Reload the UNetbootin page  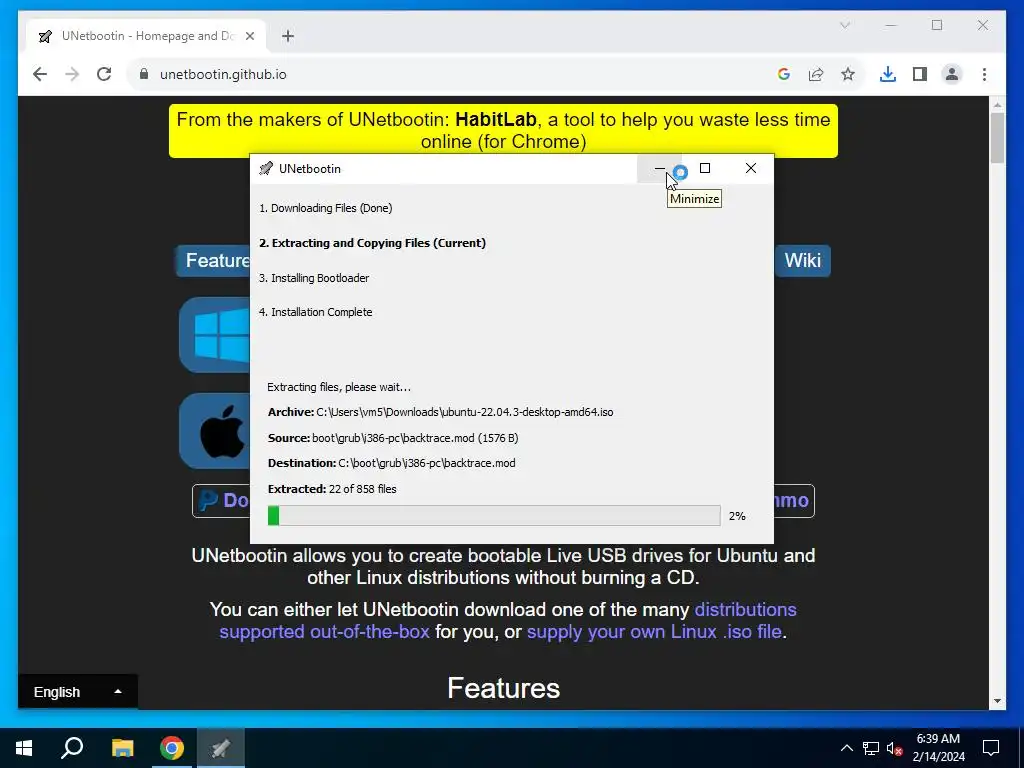[x=104, y=74]
